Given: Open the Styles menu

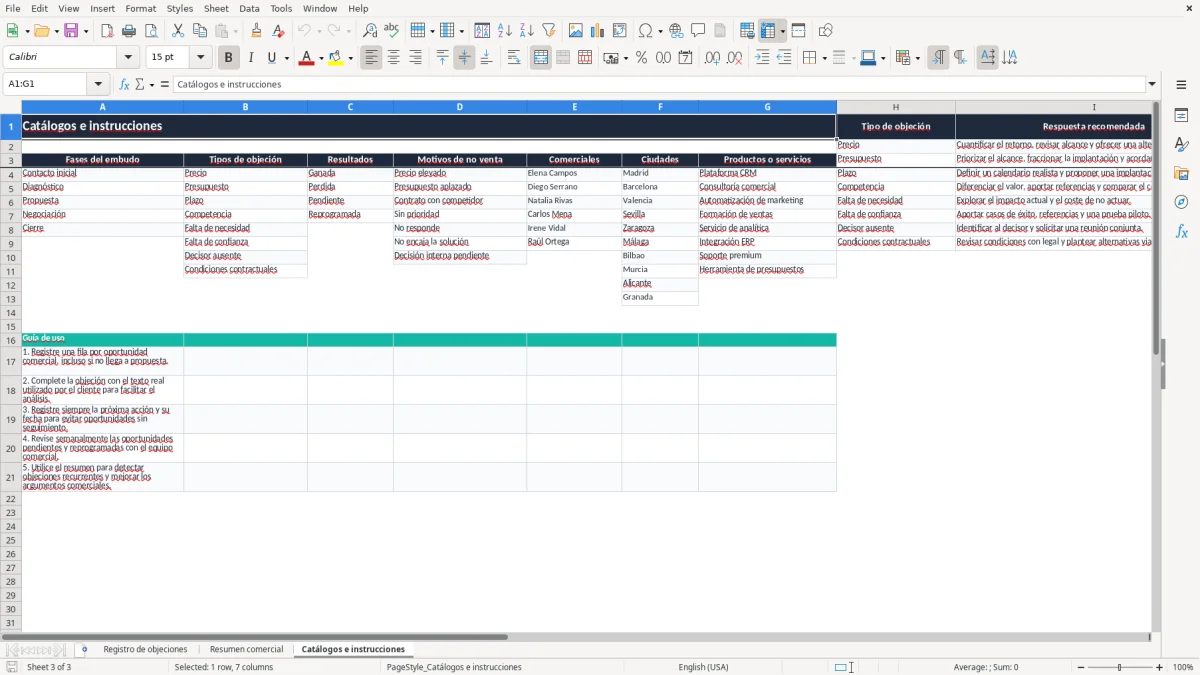Looking at the screenshot, I should (x=180, y=8).
